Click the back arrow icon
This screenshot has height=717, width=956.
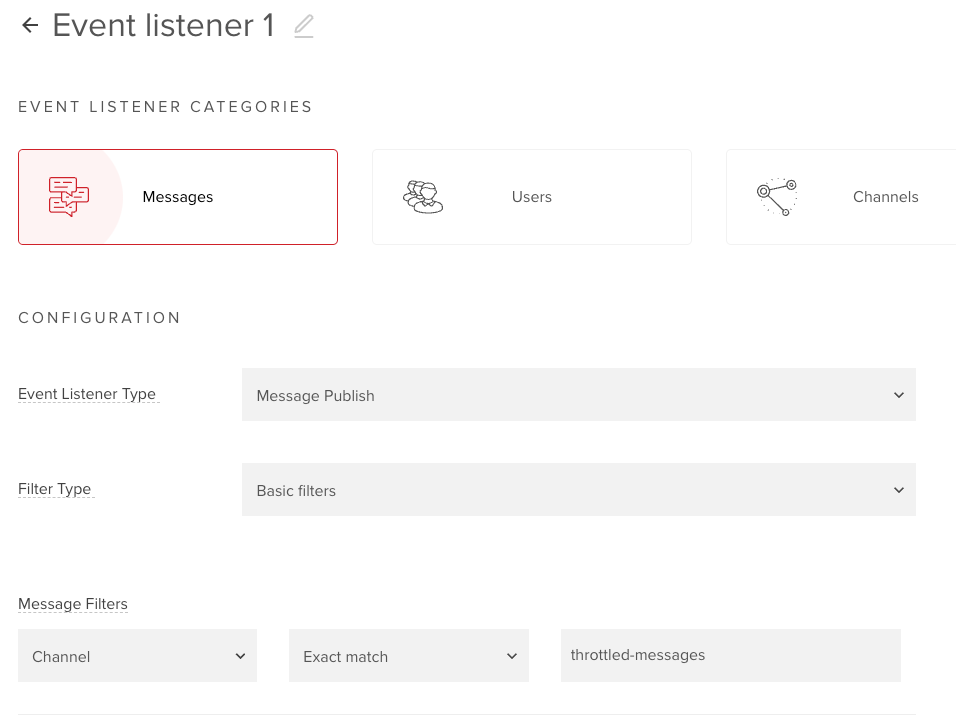tap(29, 25)
